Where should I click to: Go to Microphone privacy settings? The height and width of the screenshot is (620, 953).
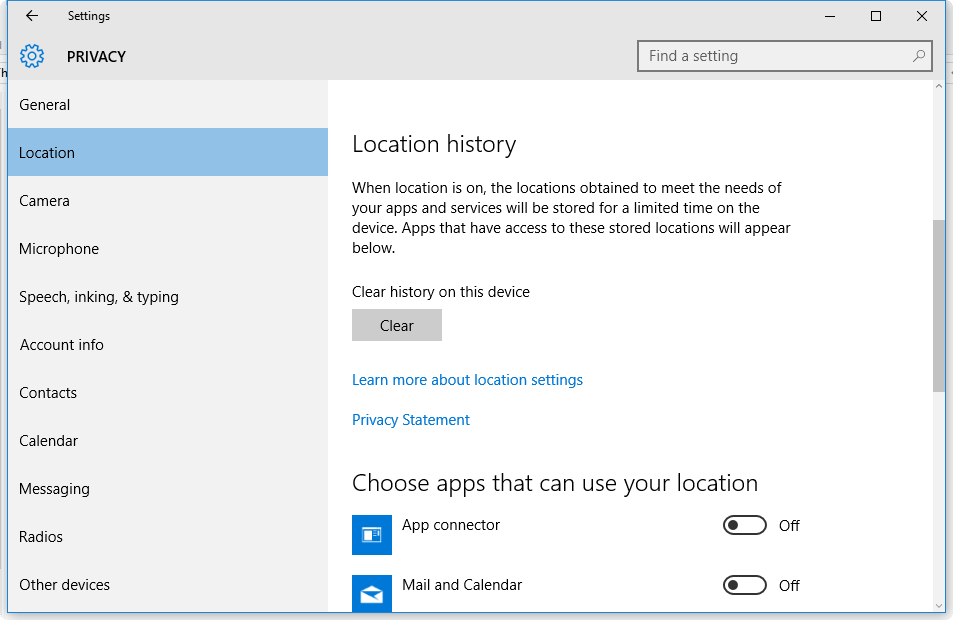(x=59, y=249)
